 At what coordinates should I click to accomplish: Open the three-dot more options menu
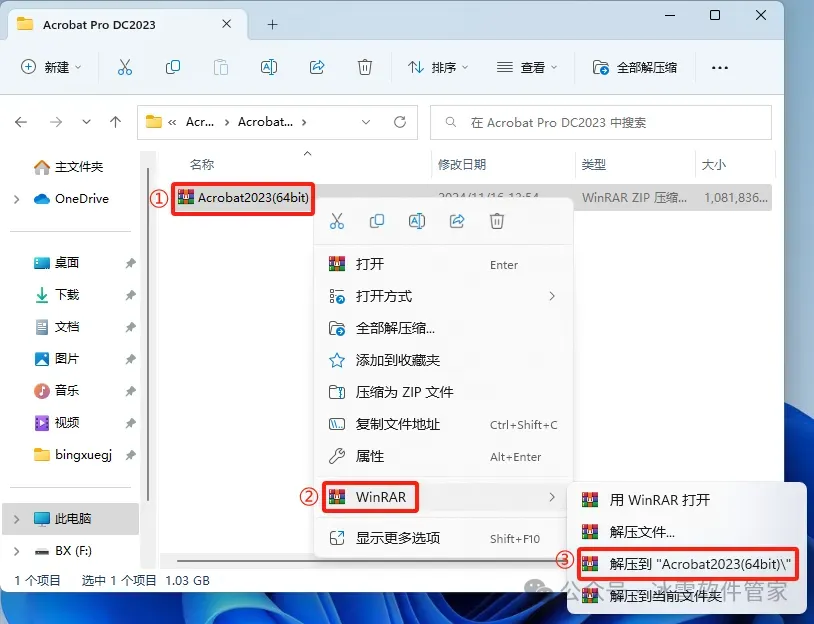720,67
